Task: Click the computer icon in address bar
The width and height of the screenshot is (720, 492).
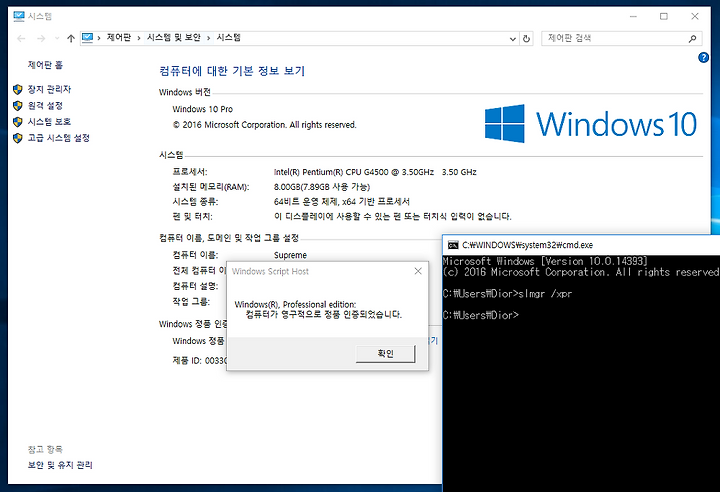Action: (x=87, y=38)
